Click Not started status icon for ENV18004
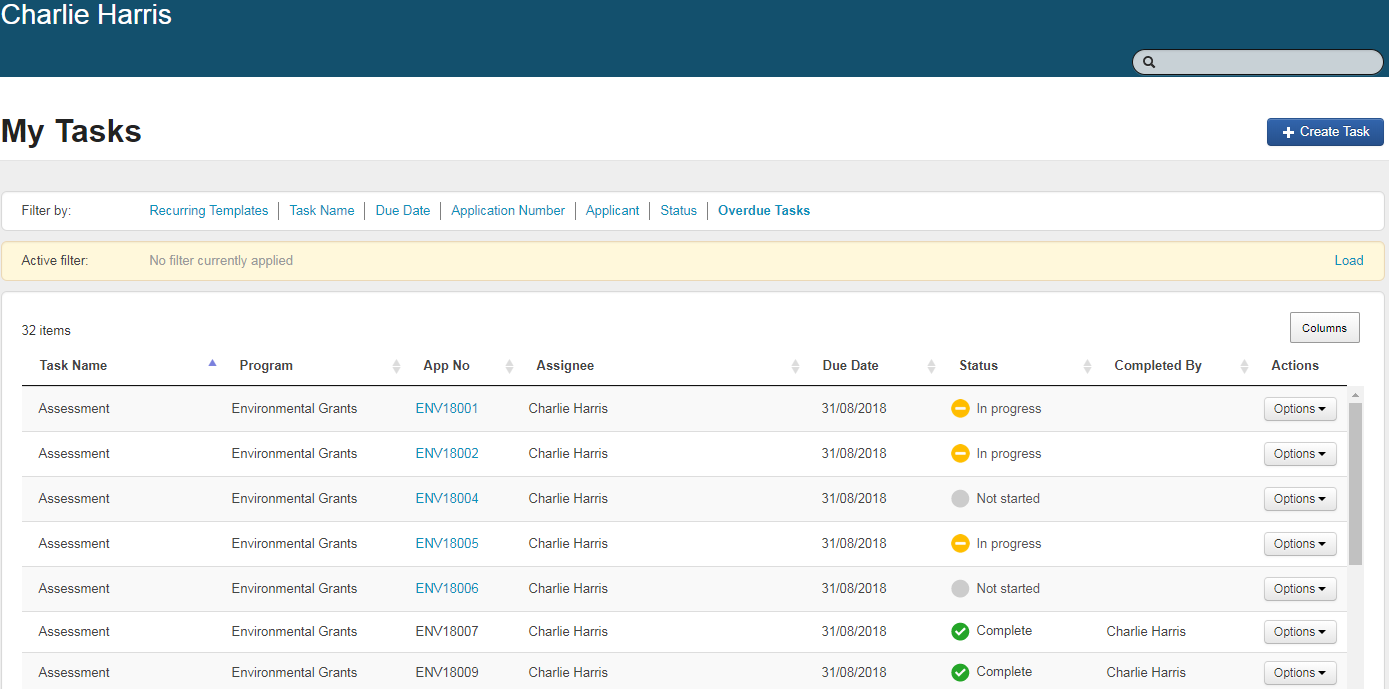This screenshot has height=689, width=1389. (960, 499)
